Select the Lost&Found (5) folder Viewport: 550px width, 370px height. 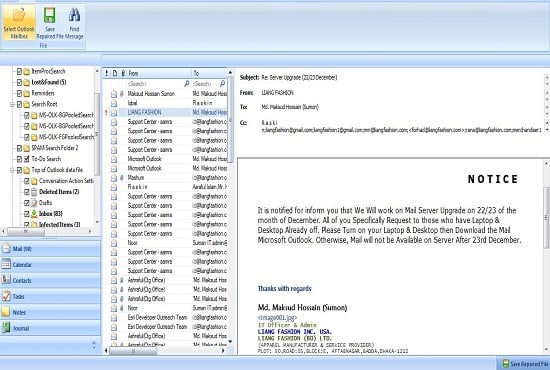tap(49, 82)
